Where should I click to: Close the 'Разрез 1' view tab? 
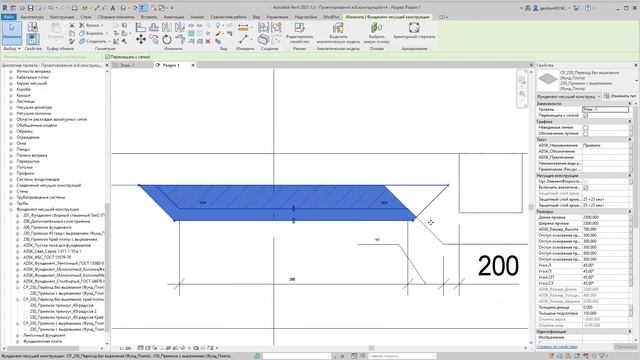click(x=193, y=65)
